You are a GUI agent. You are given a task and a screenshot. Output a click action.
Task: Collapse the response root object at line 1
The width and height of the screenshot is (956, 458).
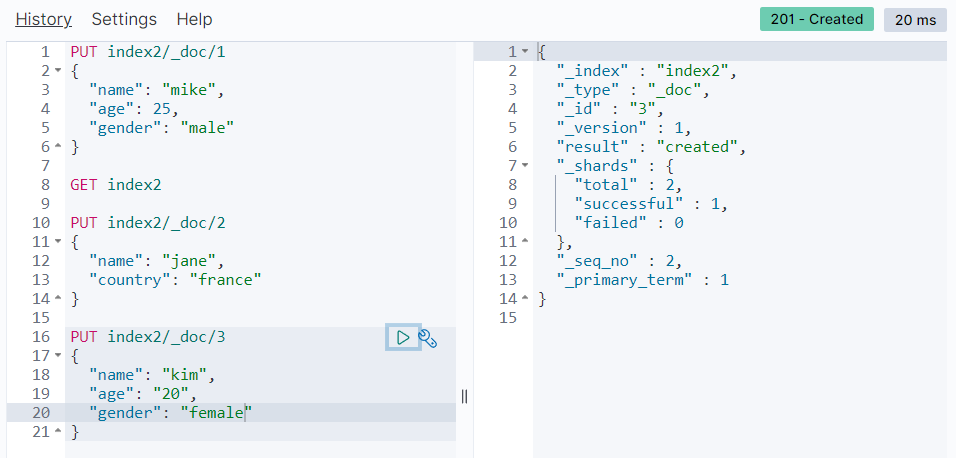tap(526, 52)
